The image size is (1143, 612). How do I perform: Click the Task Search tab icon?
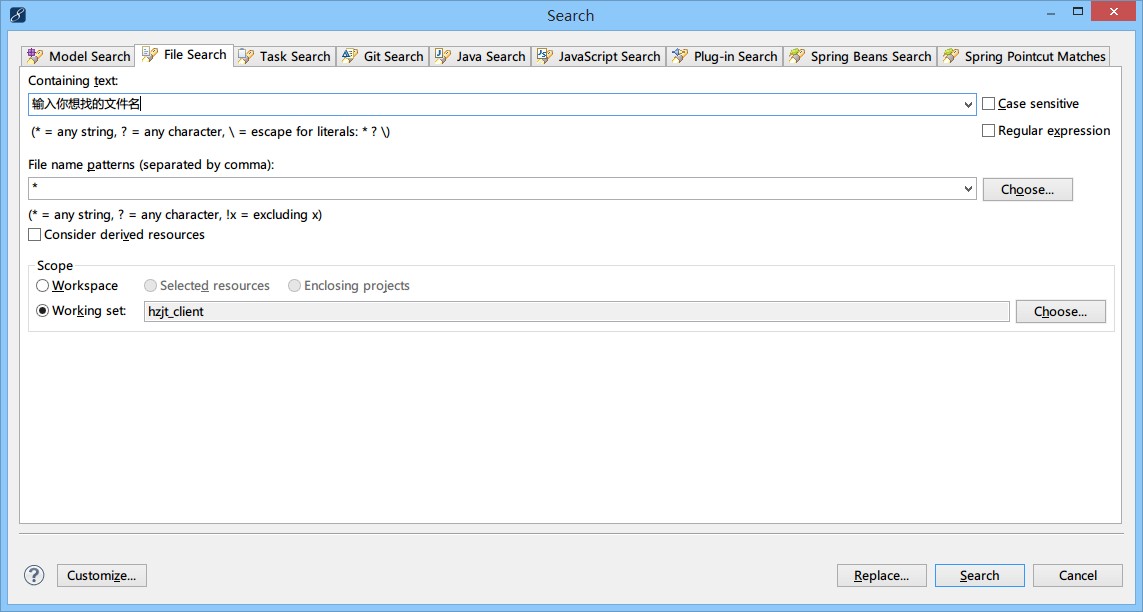(246, 57)
